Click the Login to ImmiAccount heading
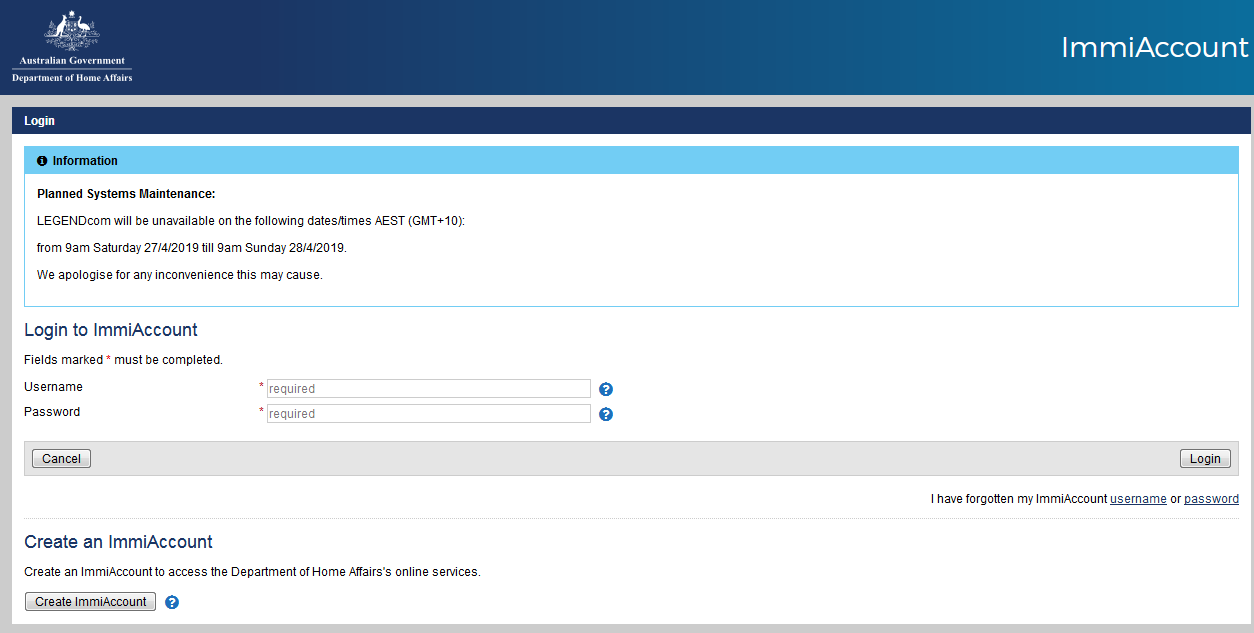Viewport: 1254px width, 633px height. point(111,330)
